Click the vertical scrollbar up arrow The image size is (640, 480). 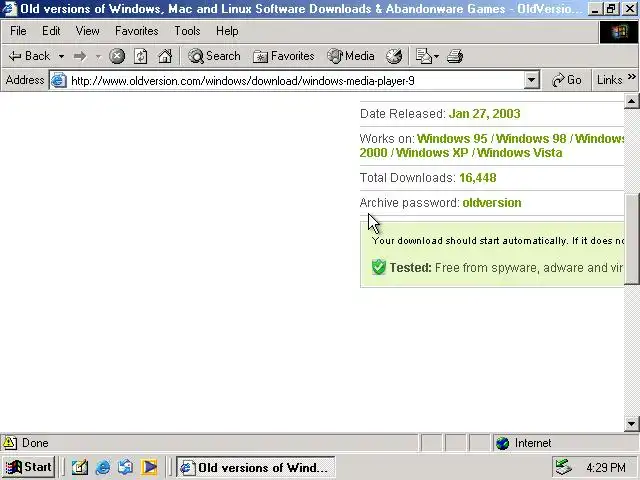(631, 101)
